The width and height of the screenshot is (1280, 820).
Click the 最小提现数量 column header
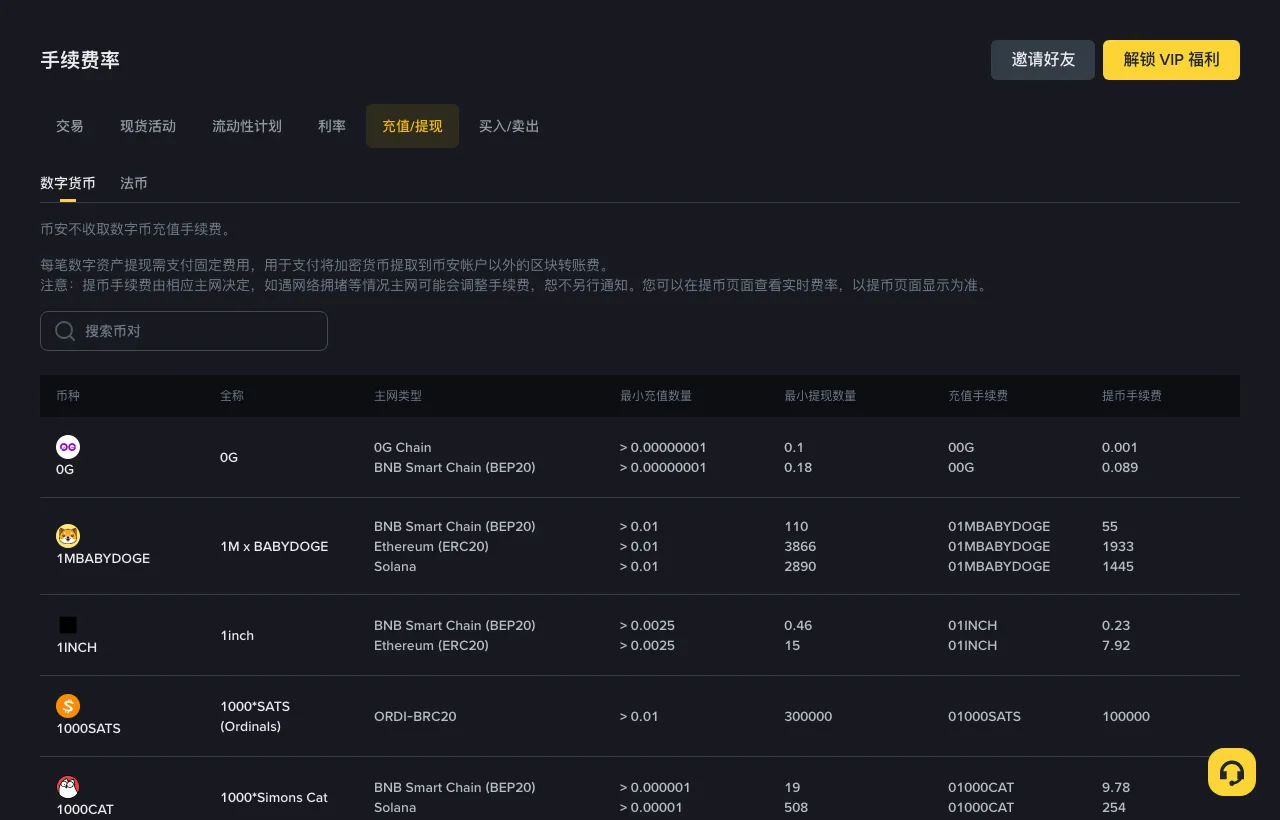coord(820,396)
